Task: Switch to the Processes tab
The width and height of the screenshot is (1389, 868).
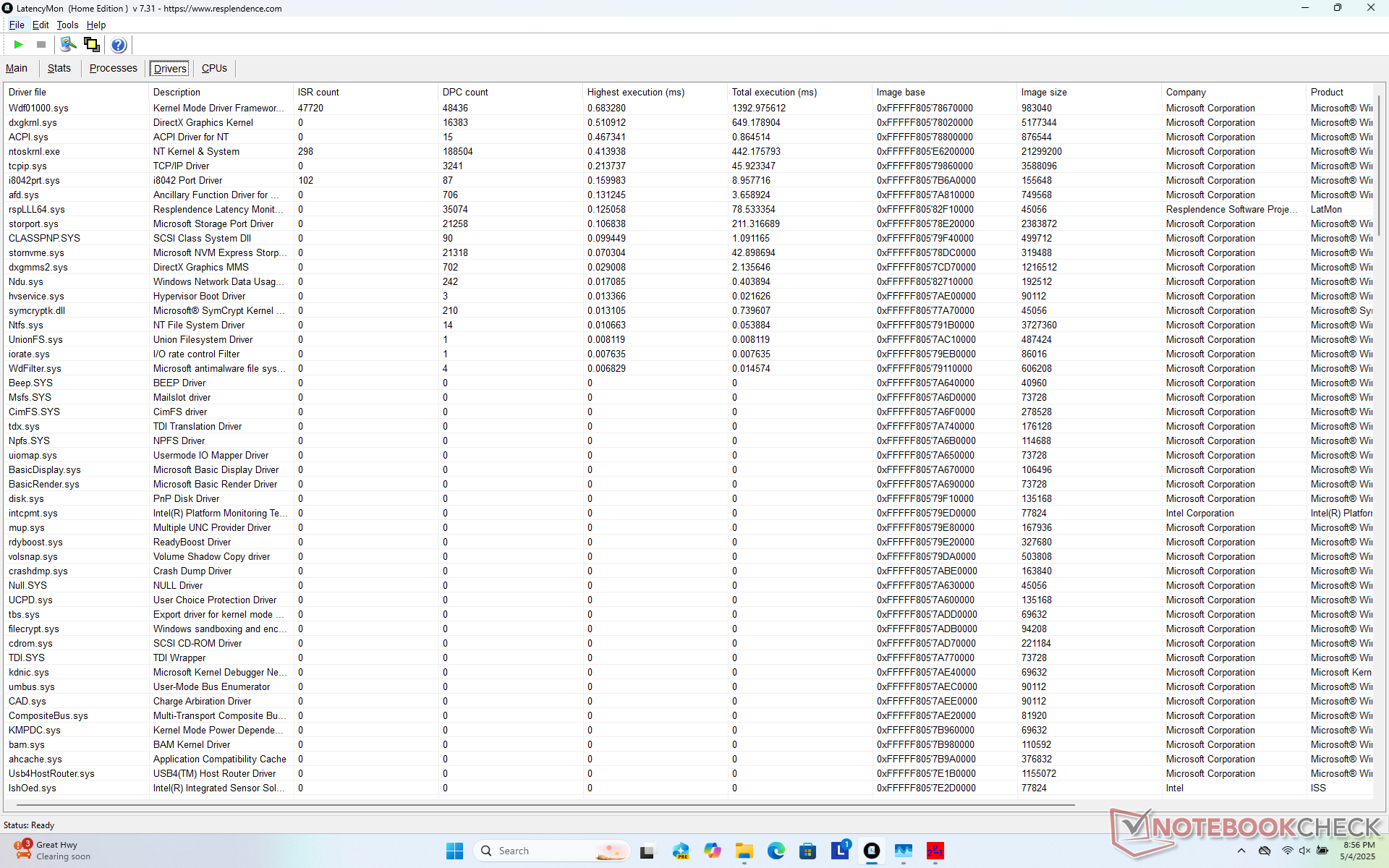Action: (113, 68)
